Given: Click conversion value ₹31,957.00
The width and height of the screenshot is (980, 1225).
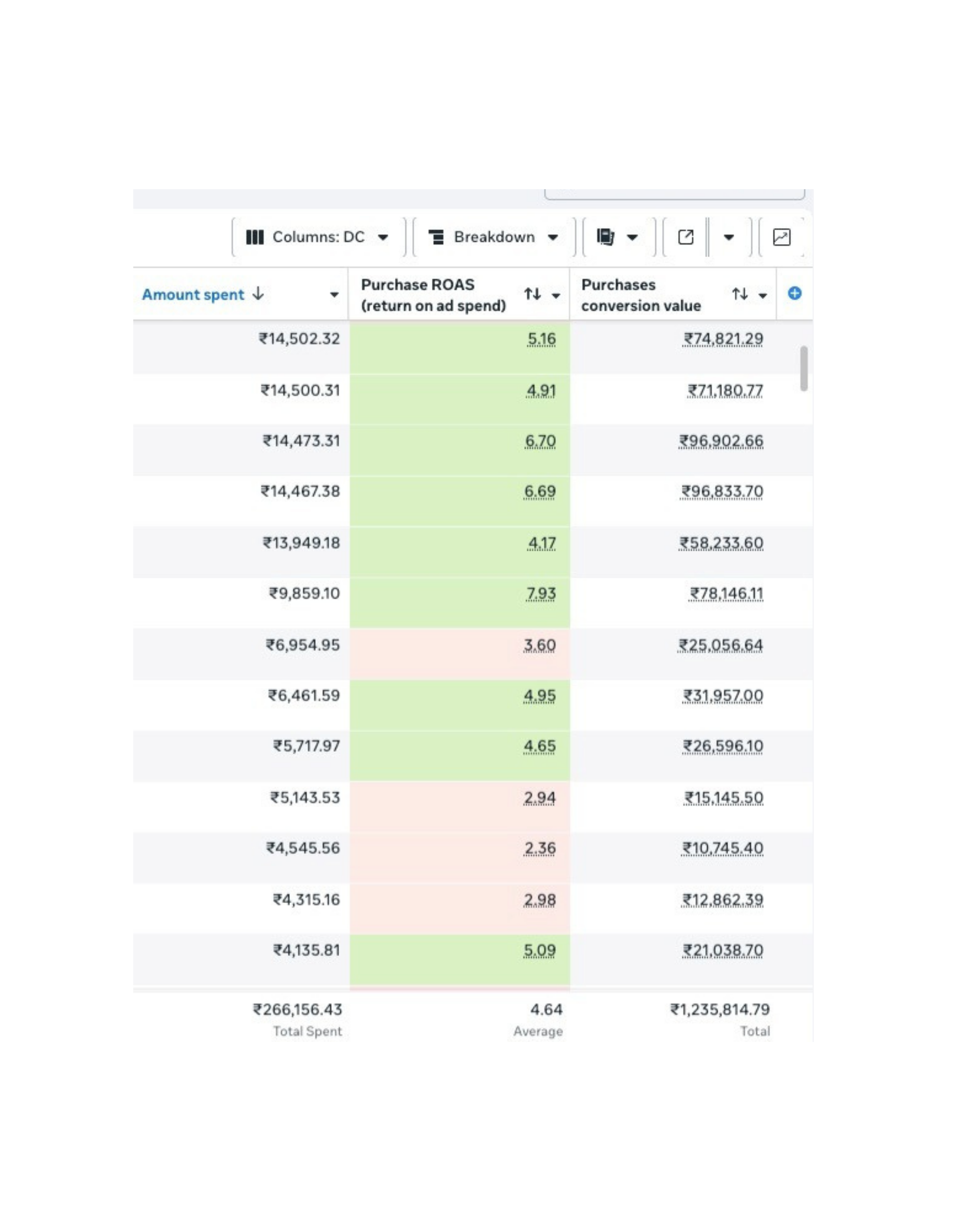Looking at the screenshot, I should 723,696.
